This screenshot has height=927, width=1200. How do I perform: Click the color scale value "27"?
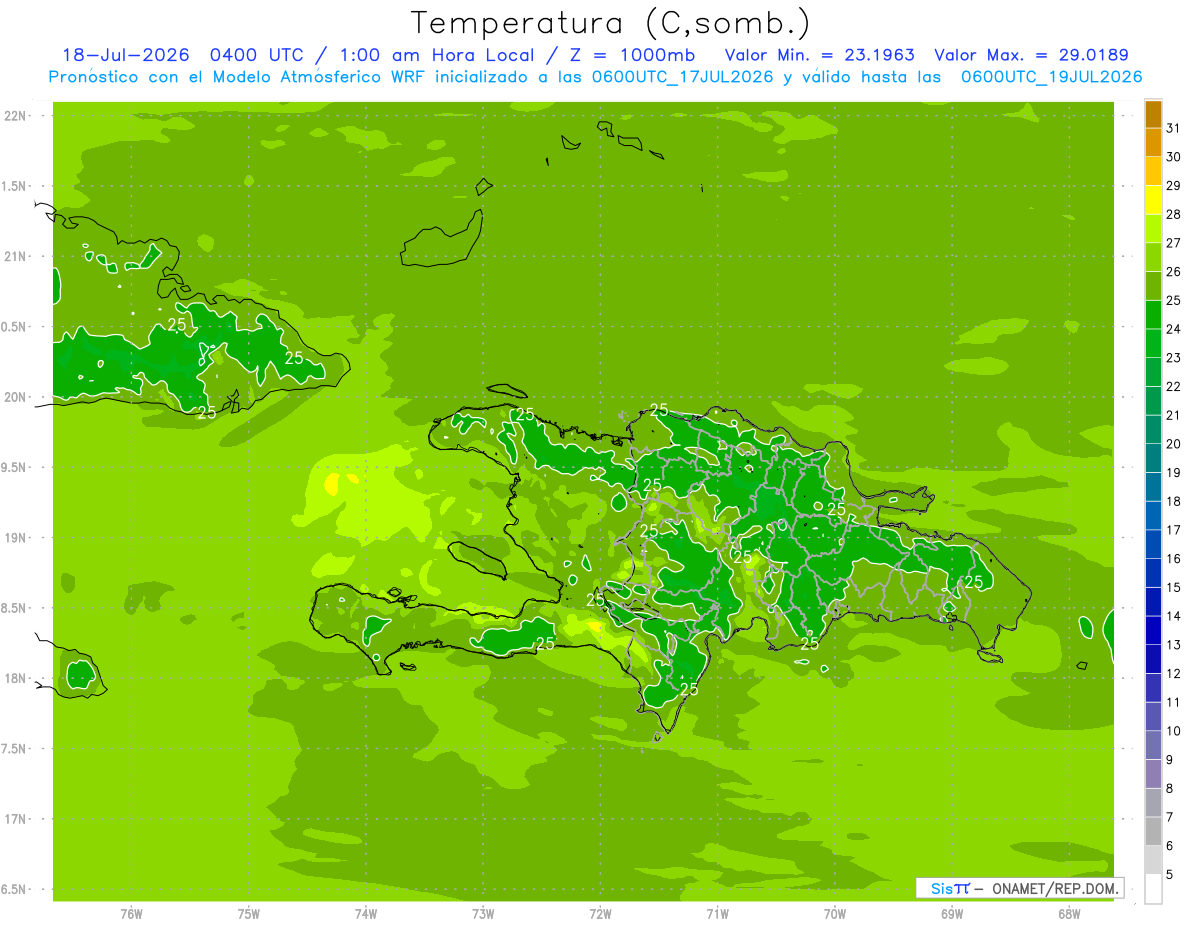1174,243
